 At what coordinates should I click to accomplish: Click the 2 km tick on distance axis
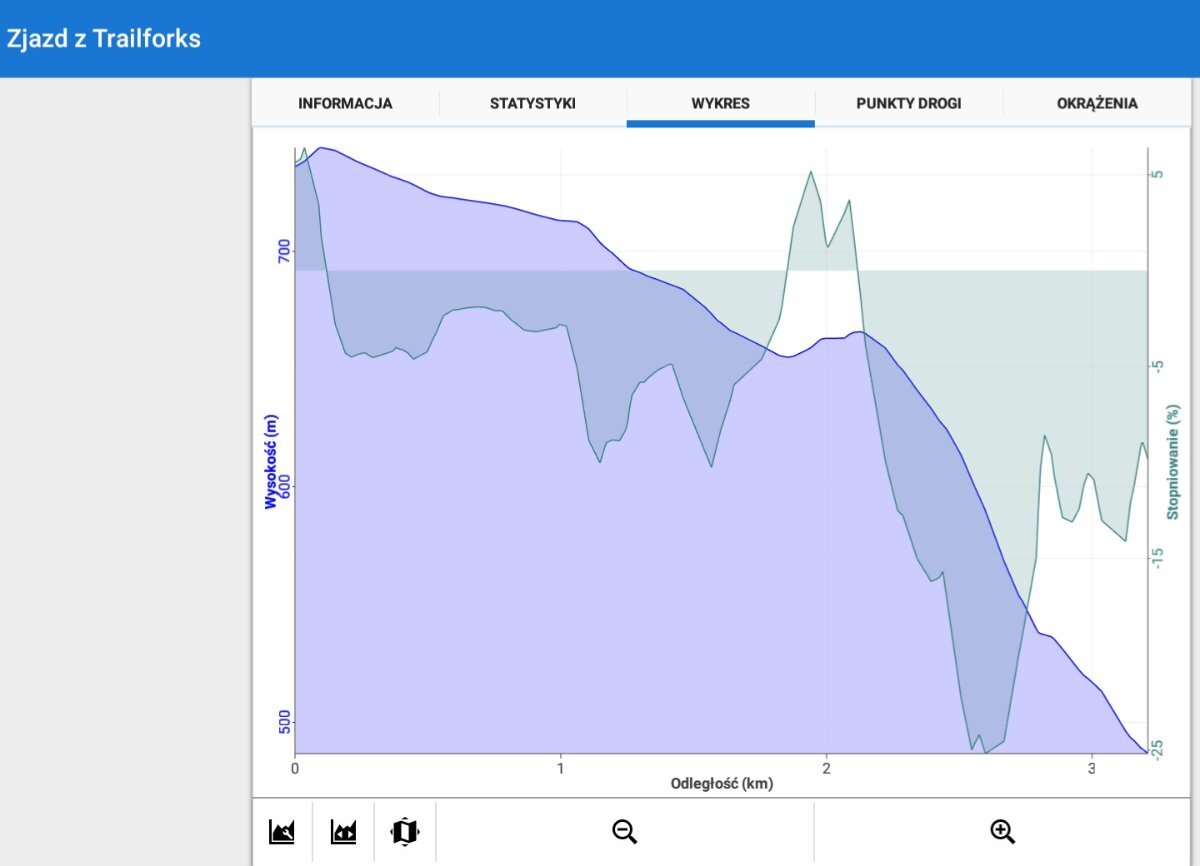coord(826,768)
